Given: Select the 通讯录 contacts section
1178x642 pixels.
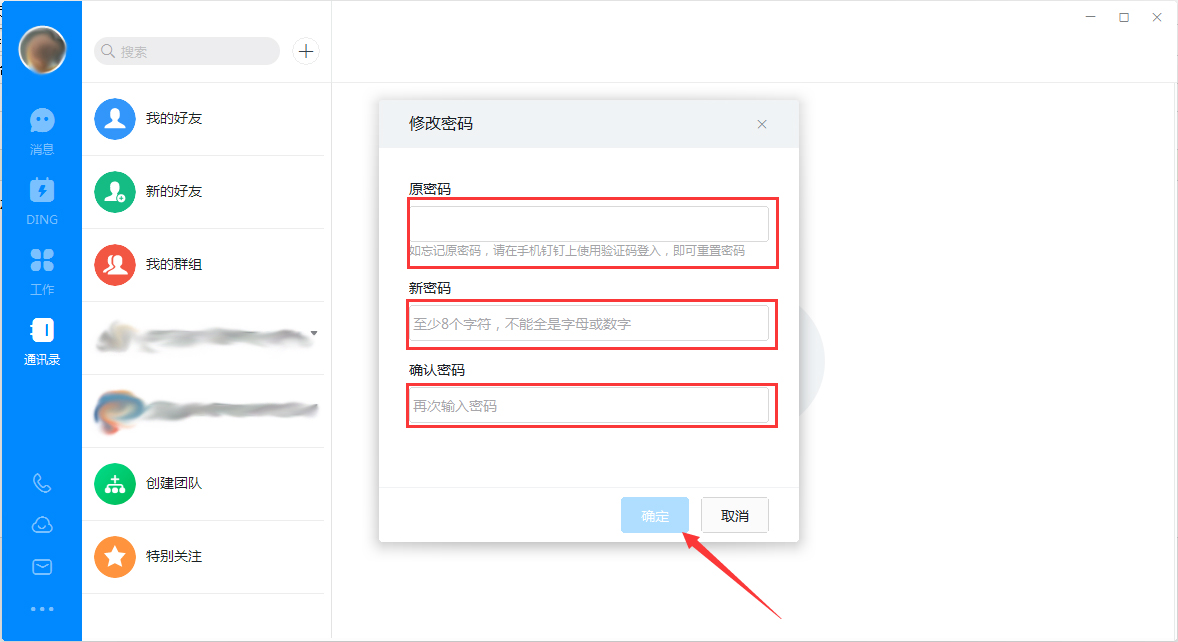Looking at the screenshot, I should (x=41, y=338).
